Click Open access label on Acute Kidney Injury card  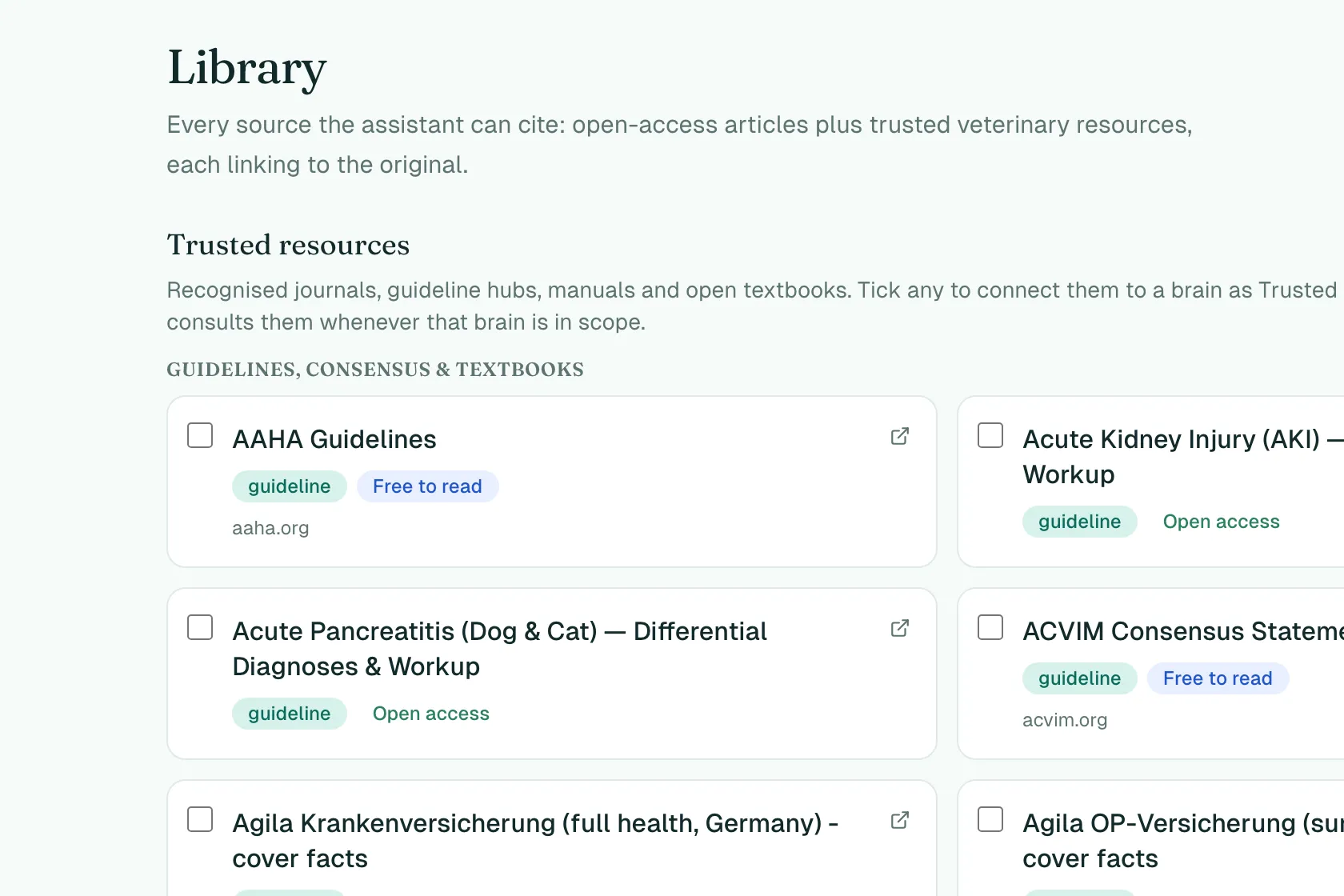[1222, 522]
